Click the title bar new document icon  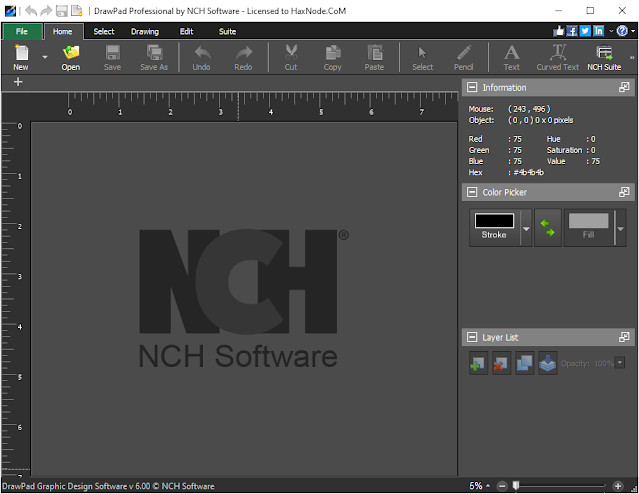pyautogui.click(x=77, y=11)
